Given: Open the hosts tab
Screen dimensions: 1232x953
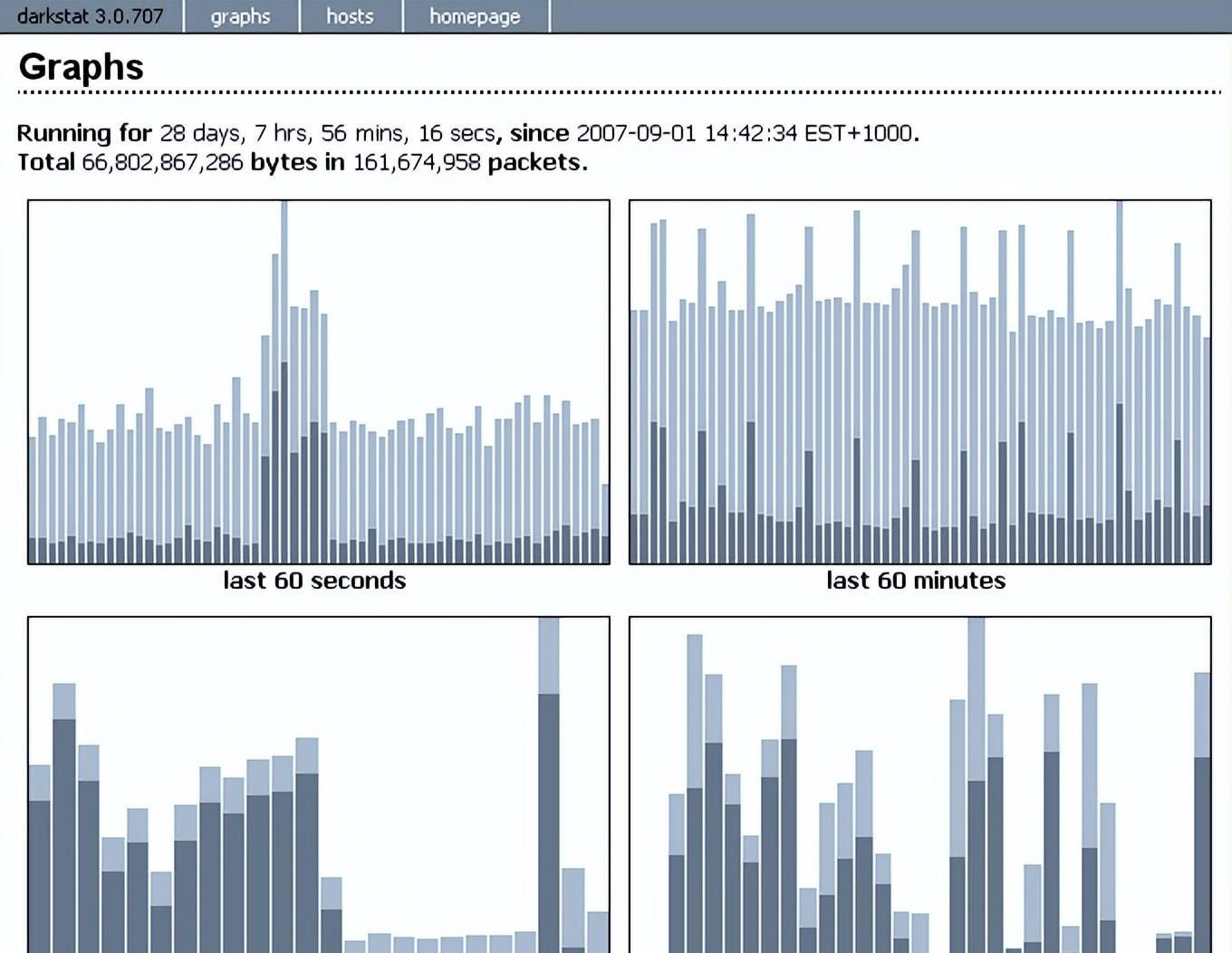Looking at the screenshot, I should [351, 16].
